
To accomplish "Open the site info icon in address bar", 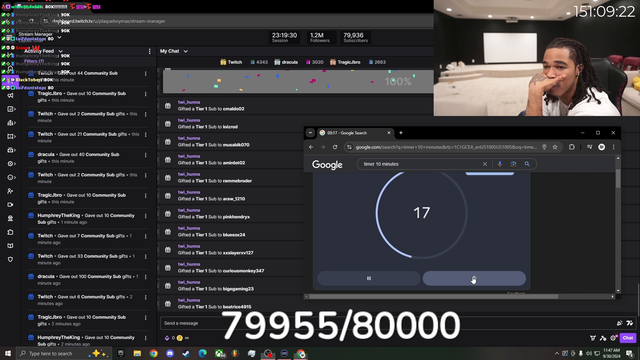I will pos(349,147).
